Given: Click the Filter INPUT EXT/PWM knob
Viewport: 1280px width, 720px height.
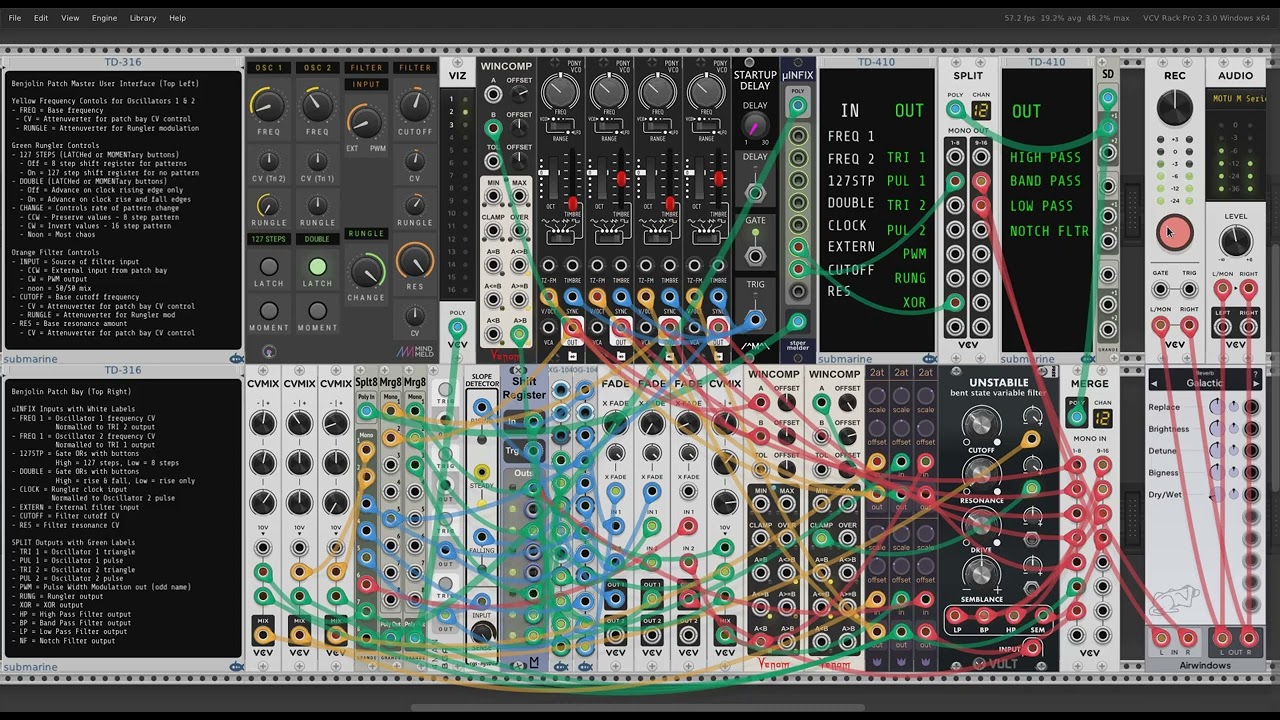Looking at the screenshot, I should tap(366, 121).
